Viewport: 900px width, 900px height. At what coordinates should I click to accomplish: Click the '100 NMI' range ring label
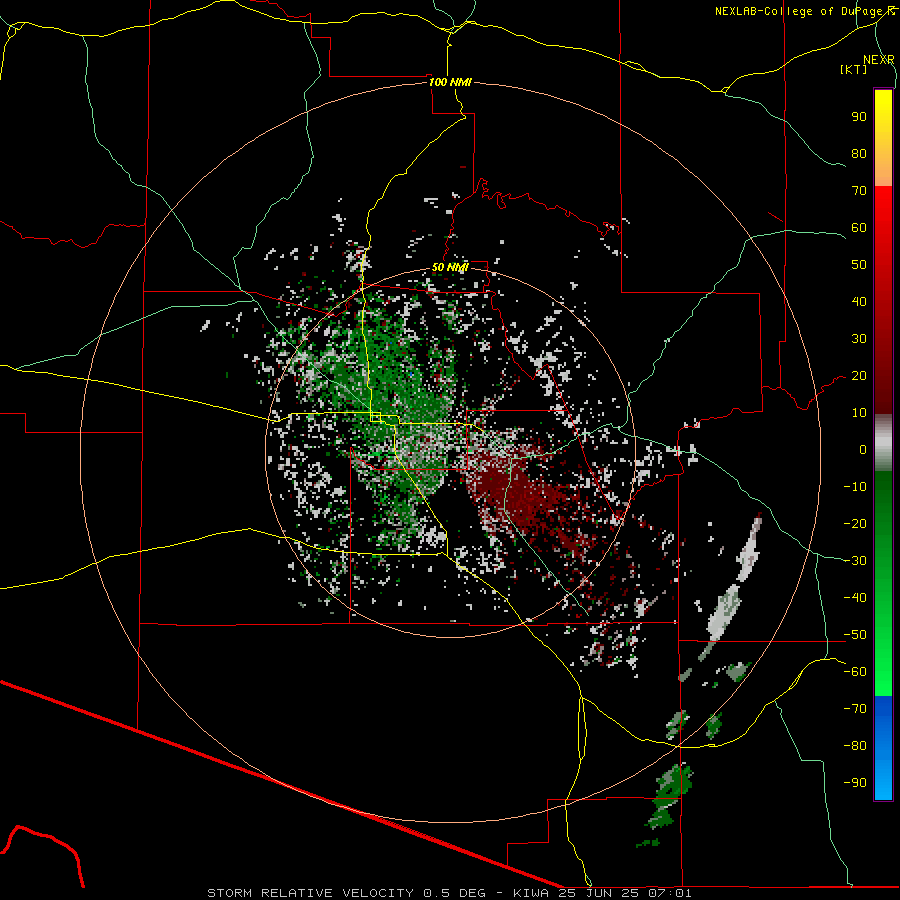pos(450,82)
